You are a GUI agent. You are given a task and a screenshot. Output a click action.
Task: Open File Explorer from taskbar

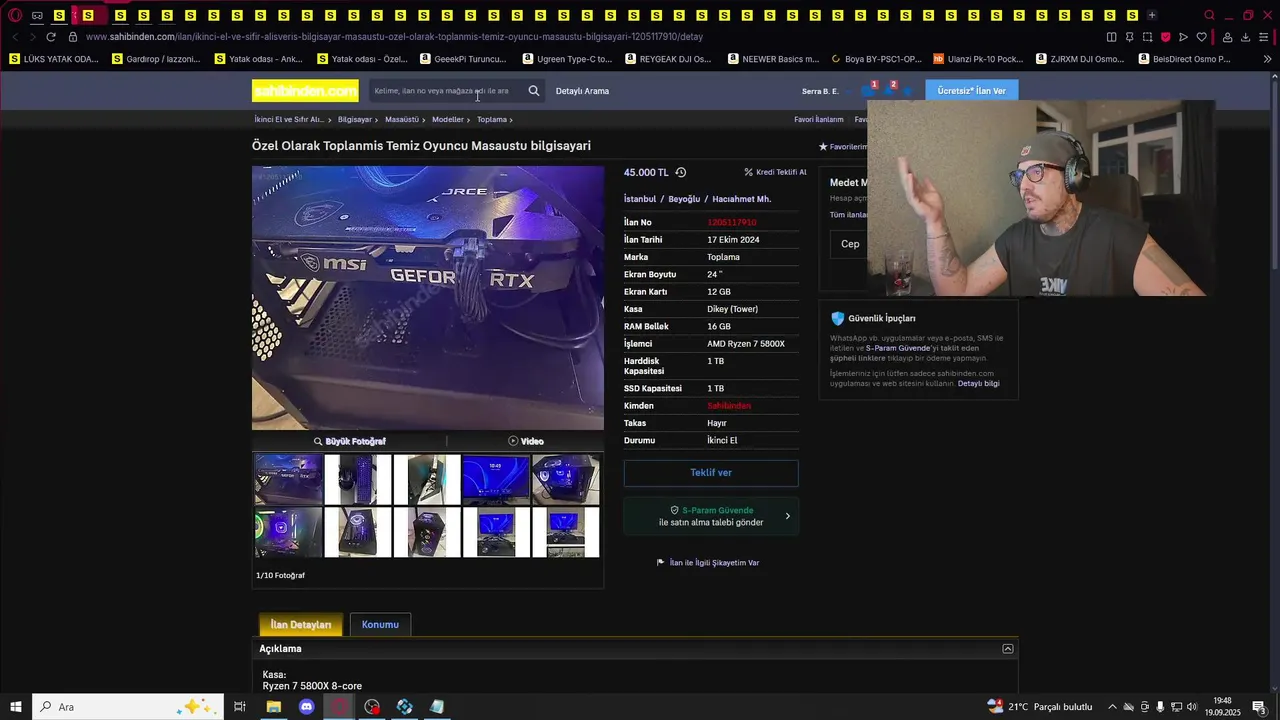273,707
